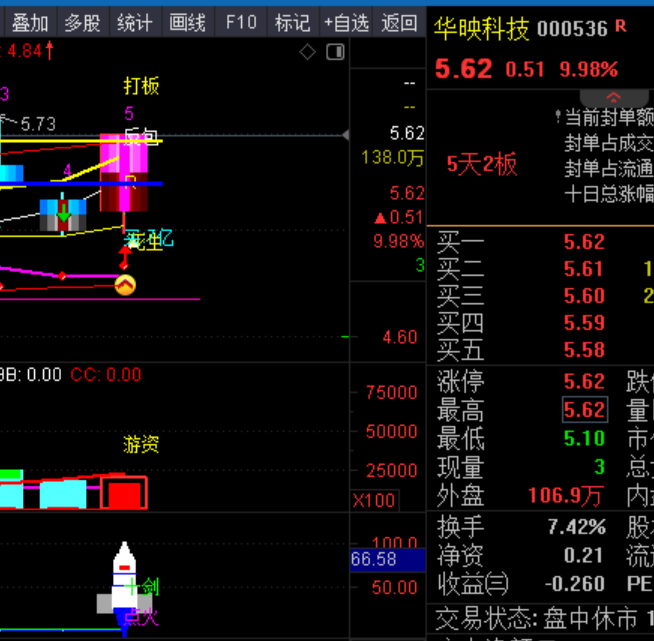Click the 最低 value 5.10
The image size is (654, 641).
584,439
